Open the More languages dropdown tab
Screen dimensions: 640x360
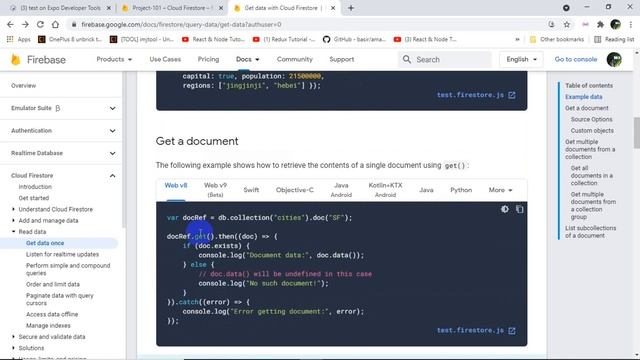(x=500, y=190)
